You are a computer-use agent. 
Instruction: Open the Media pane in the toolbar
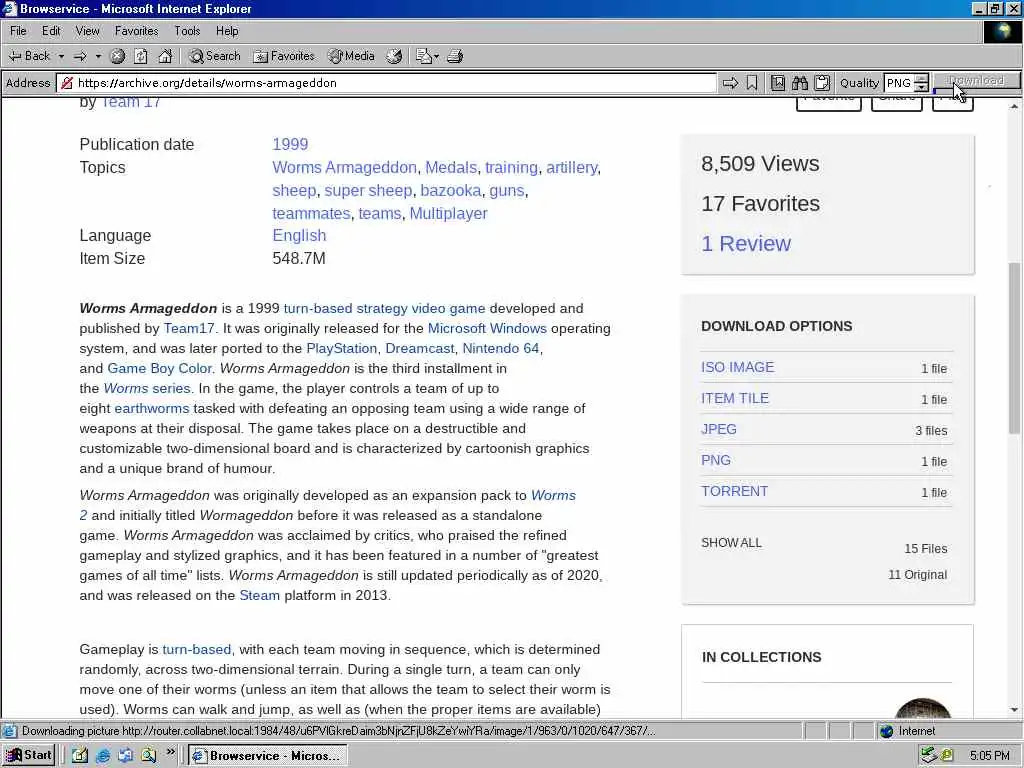[x=351, y=56]
